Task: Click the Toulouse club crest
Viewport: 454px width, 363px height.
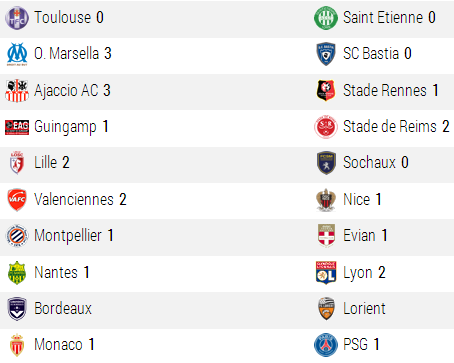Action: (x=17, y=18)
